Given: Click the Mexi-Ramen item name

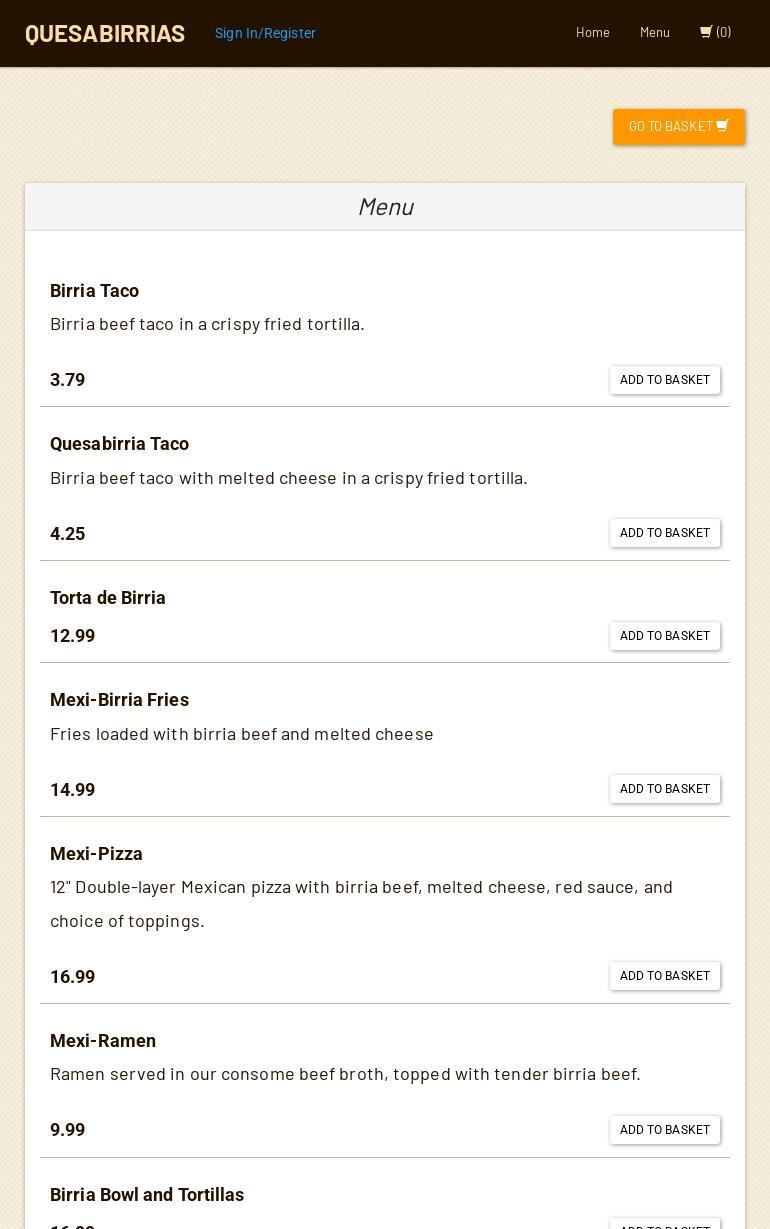Looking at the screenshot, I should pyautogui.click(x=103, y=1041).
